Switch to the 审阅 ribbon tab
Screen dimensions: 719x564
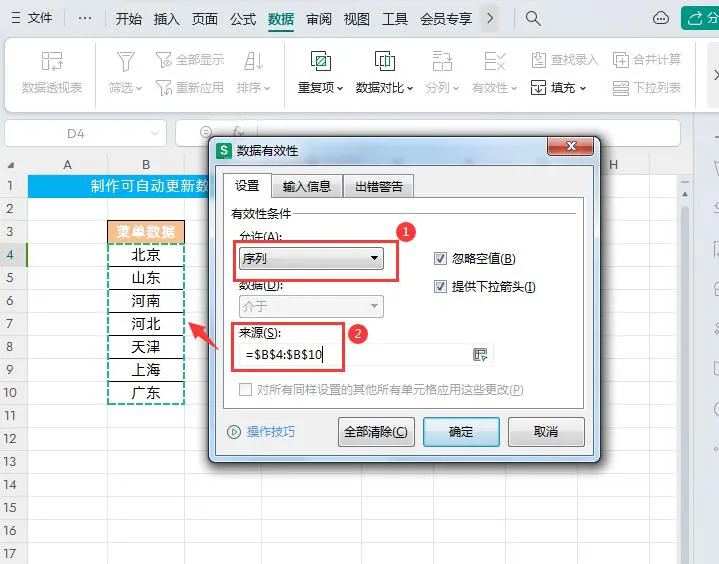[319, 19]
